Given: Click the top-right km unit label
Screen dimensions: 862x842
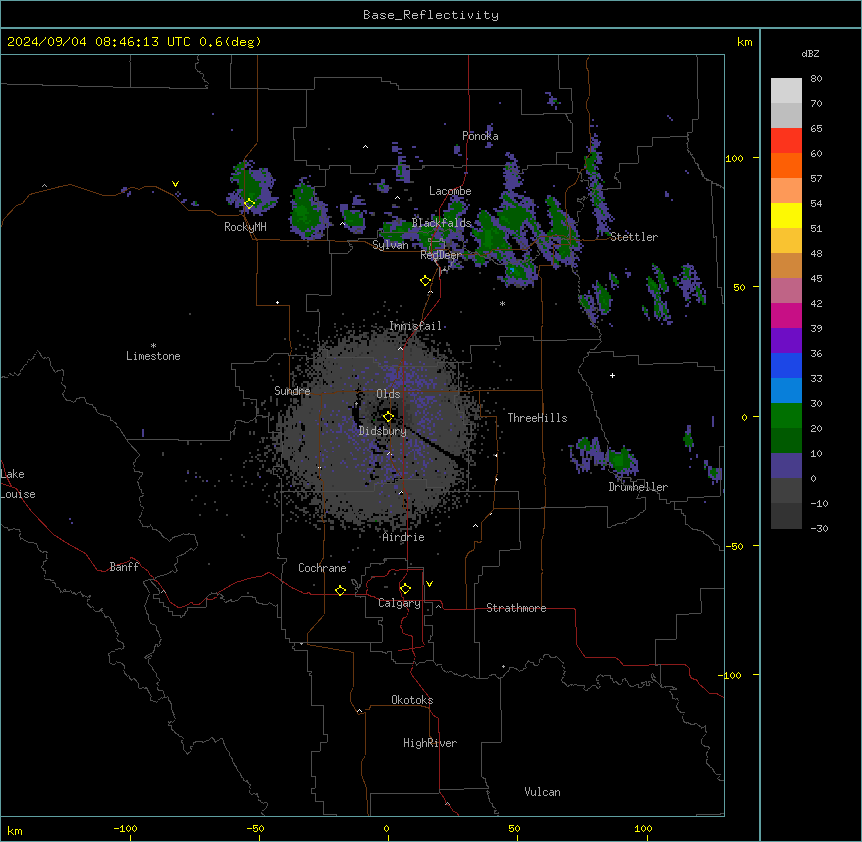Looking at the screenshot, I should (x=744, y=42).
